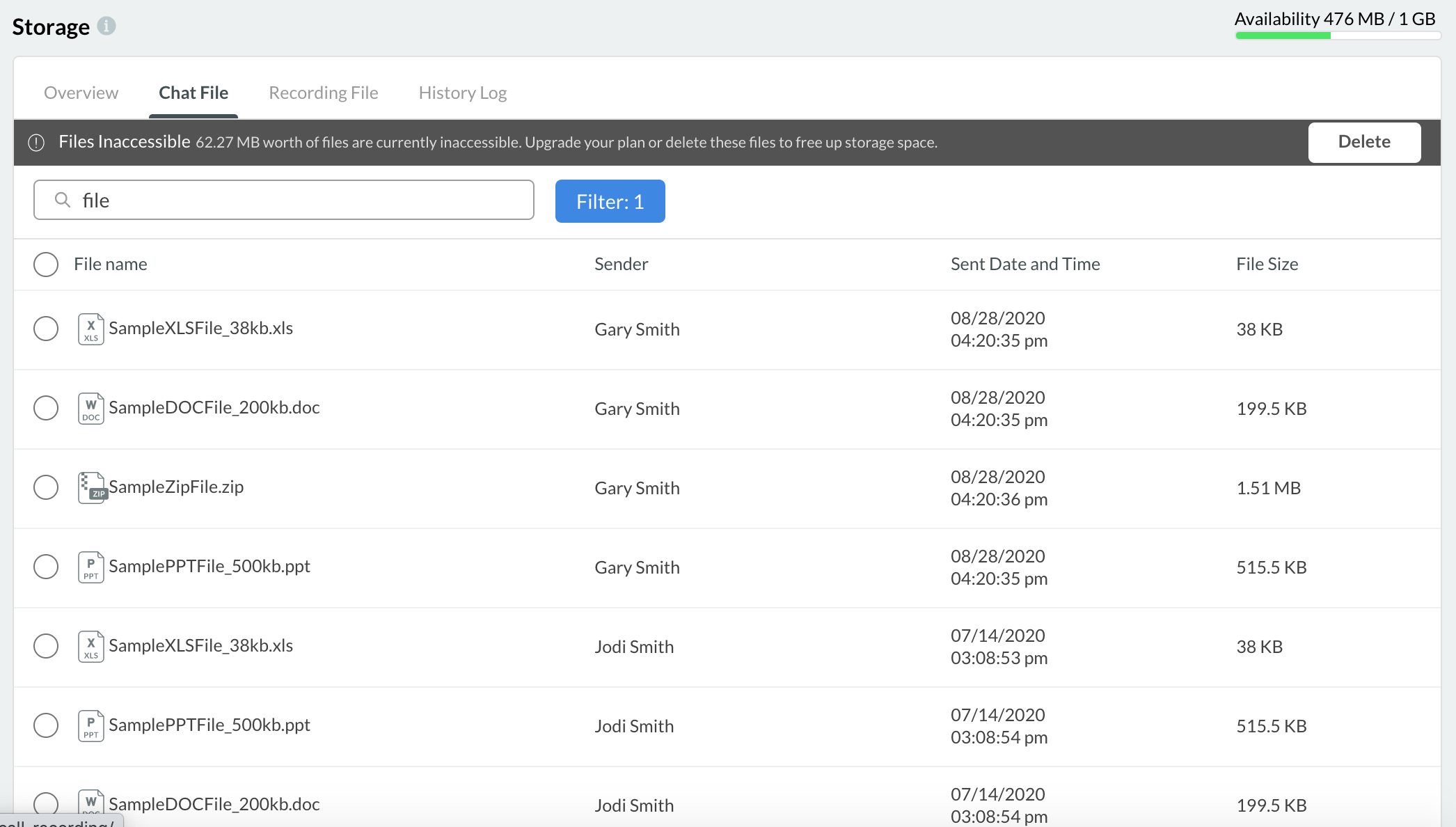Switch to the Overview tab
The width and height of the screenshot is (1456, 827).
[x=81, y=93]
